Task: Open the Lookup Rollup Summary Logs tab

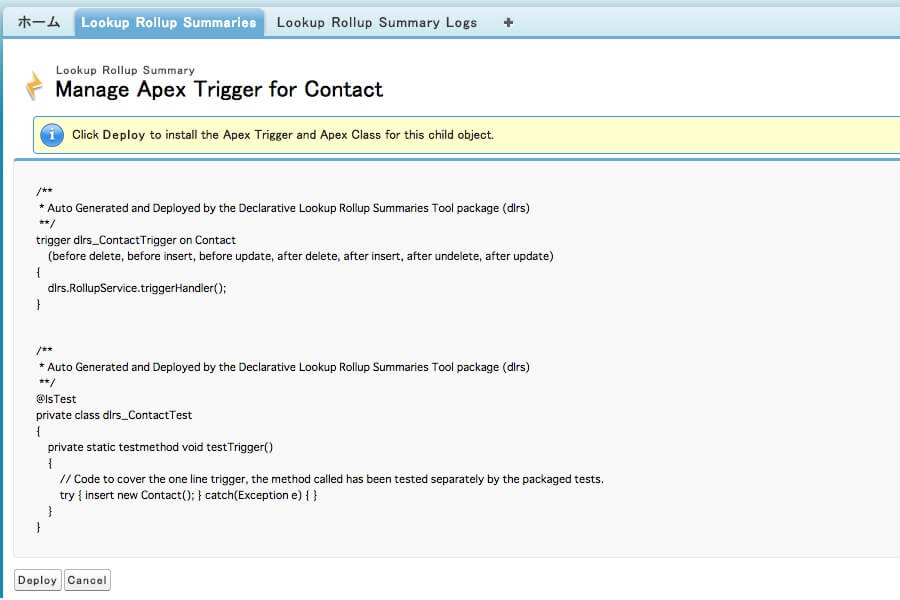Action: [x=377, y=22]
